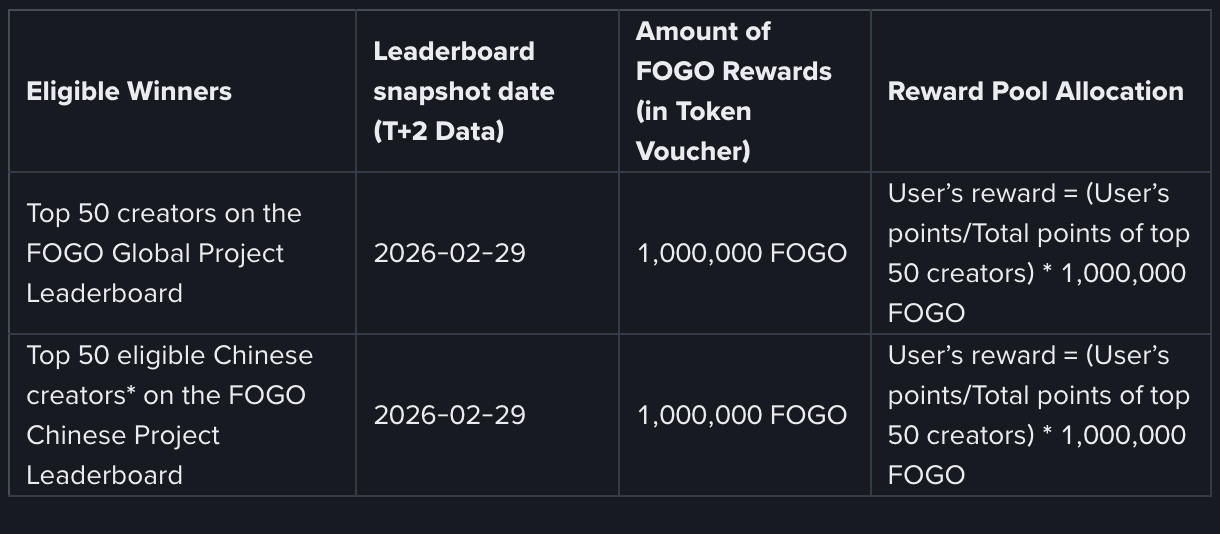Click the "(in Token Voucher)" header text
This screenshot has width=1220, height=534.
coord(694,131)
